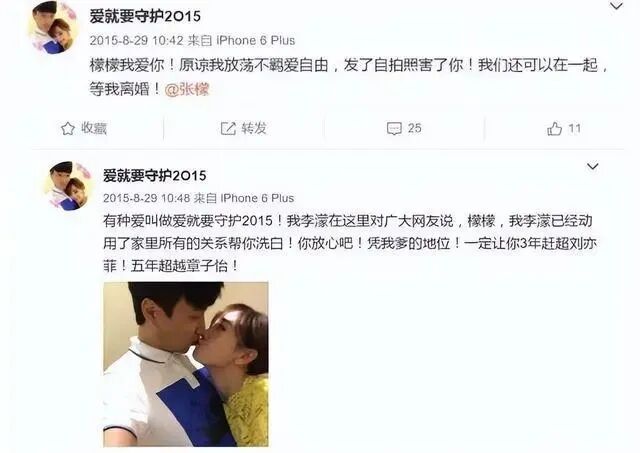Open first post's username 爱就要守护2015

(x=145, y=16)
